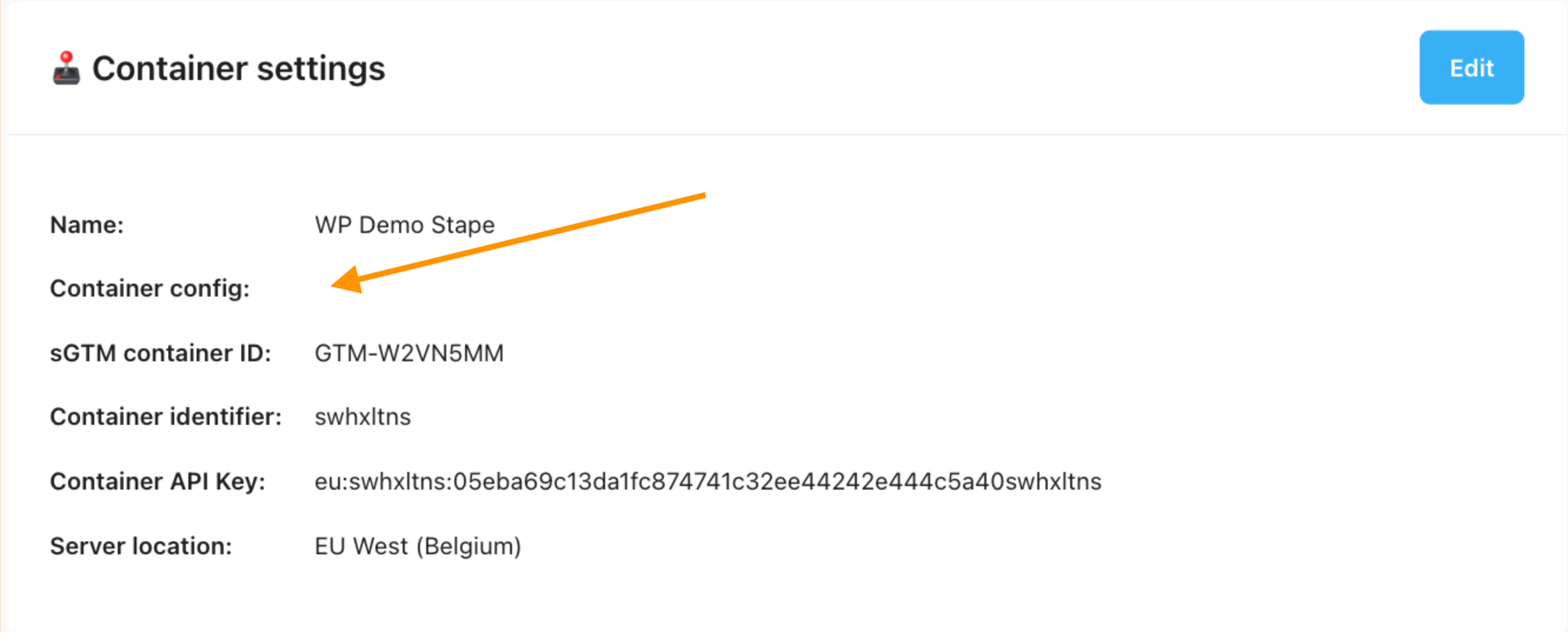Click the joystick icon beside Container settings
Image resolution: width=1568 pixels, height=632 pixels.
point(67,68)
